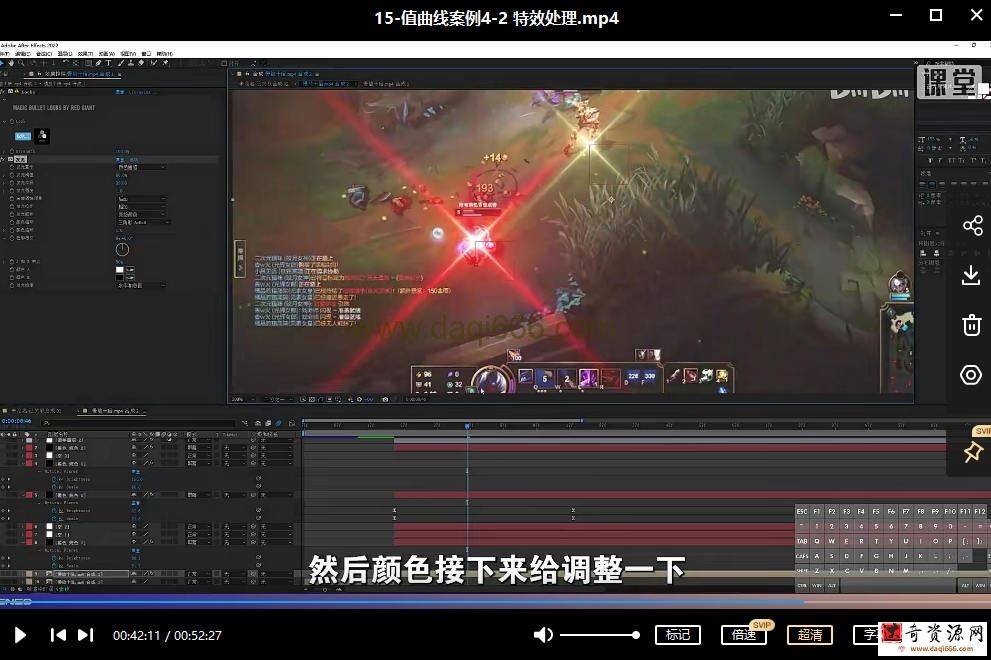
Task: Toggle the shy layers hide switch
Action: pyautogui.click(x=258, y=423)
